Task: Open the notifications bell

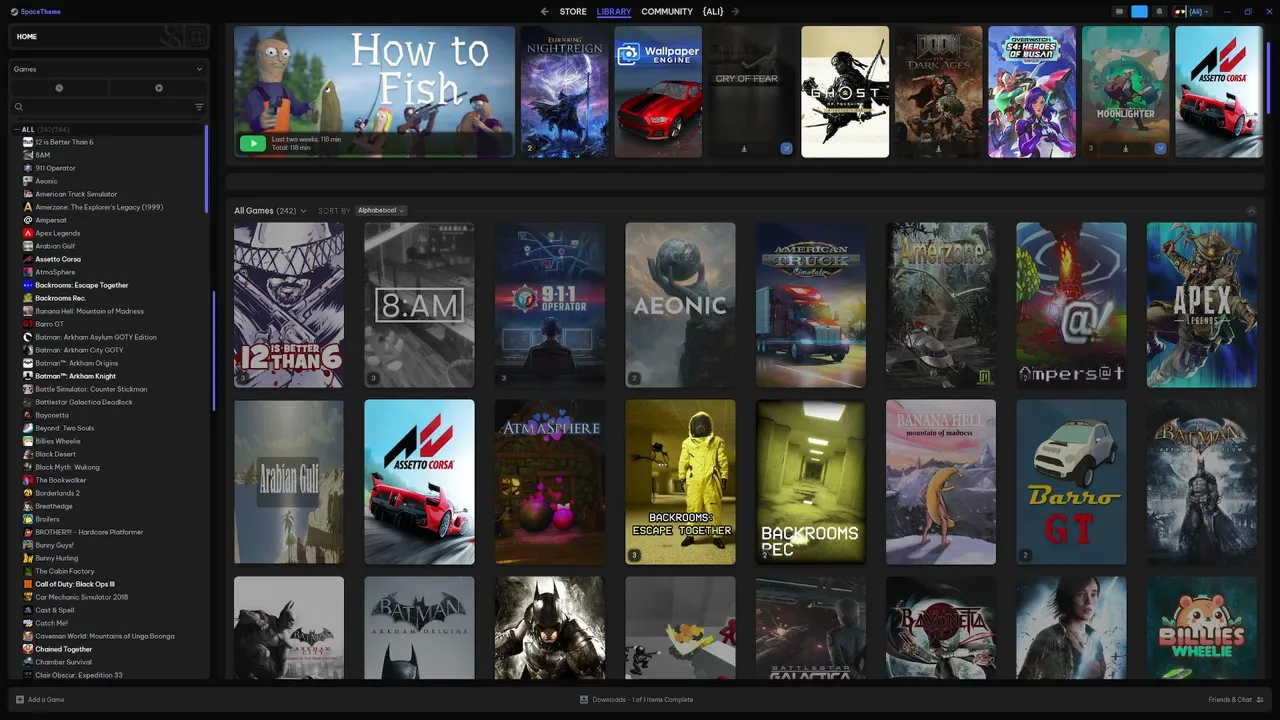Action: click(x=1159, y=12)
